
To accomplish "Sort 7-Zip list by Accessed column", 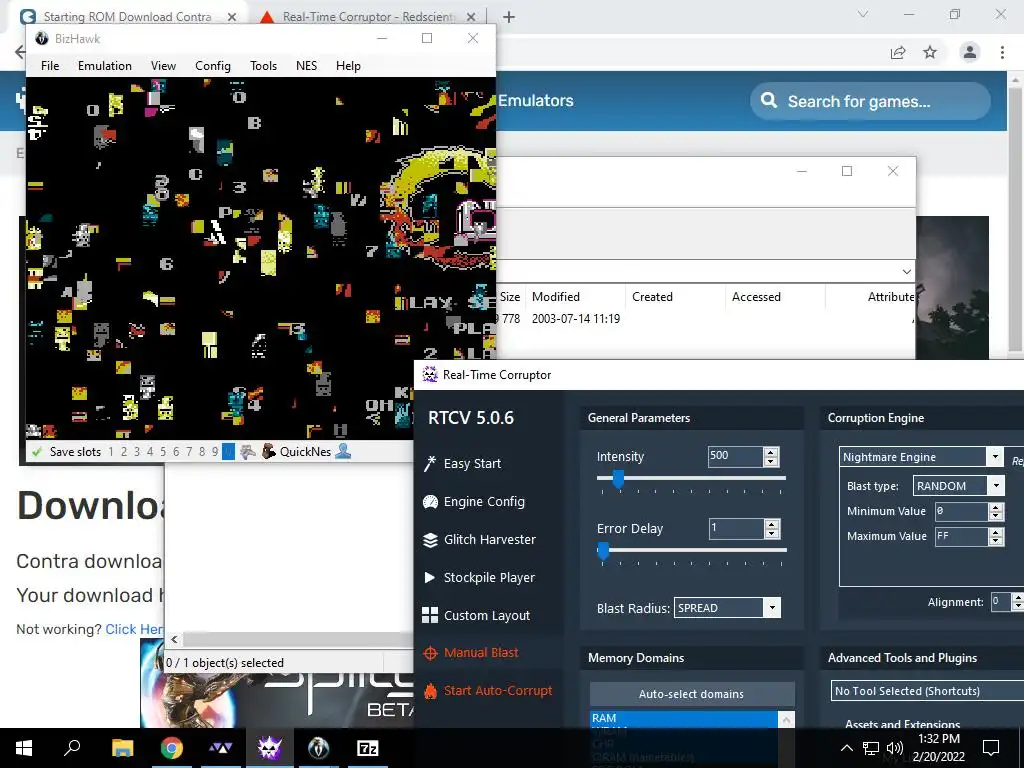I will (x=775, y=296).
